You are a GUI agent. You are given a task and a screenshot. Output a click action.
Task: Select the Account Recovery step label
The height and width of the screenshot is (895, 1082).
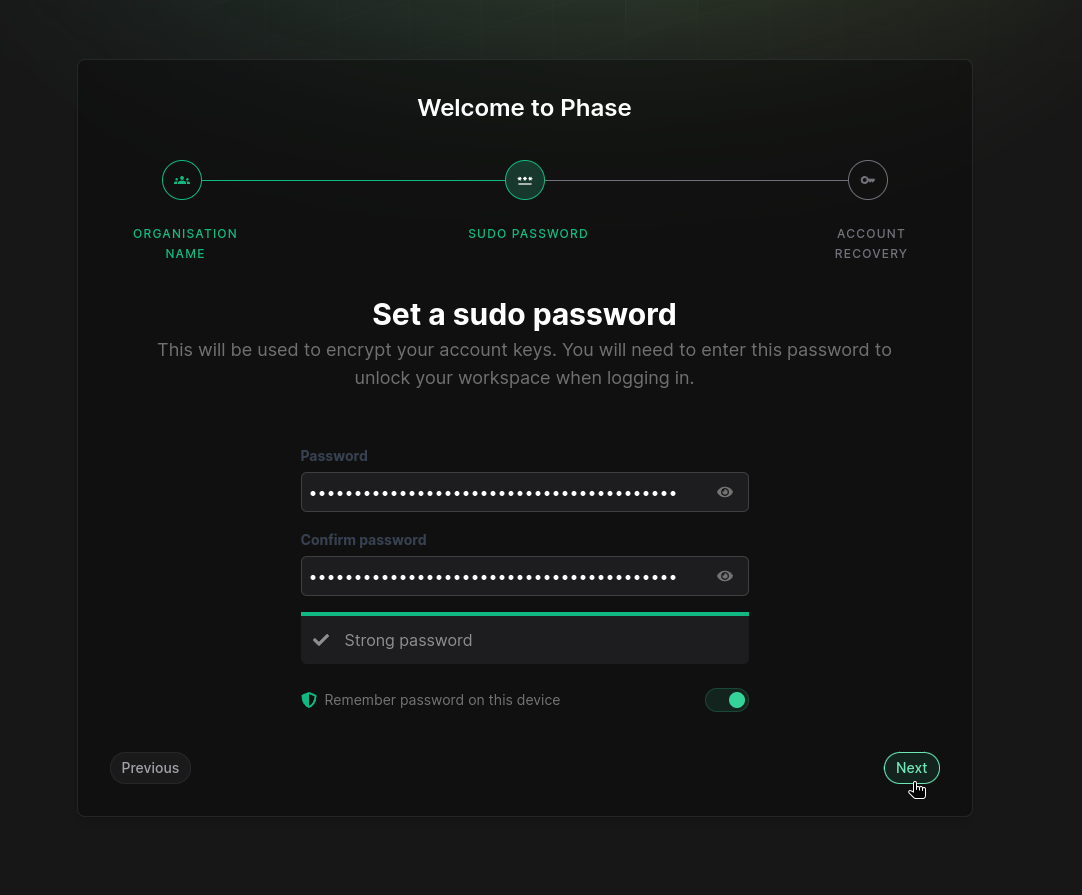[x=870, y=243]
